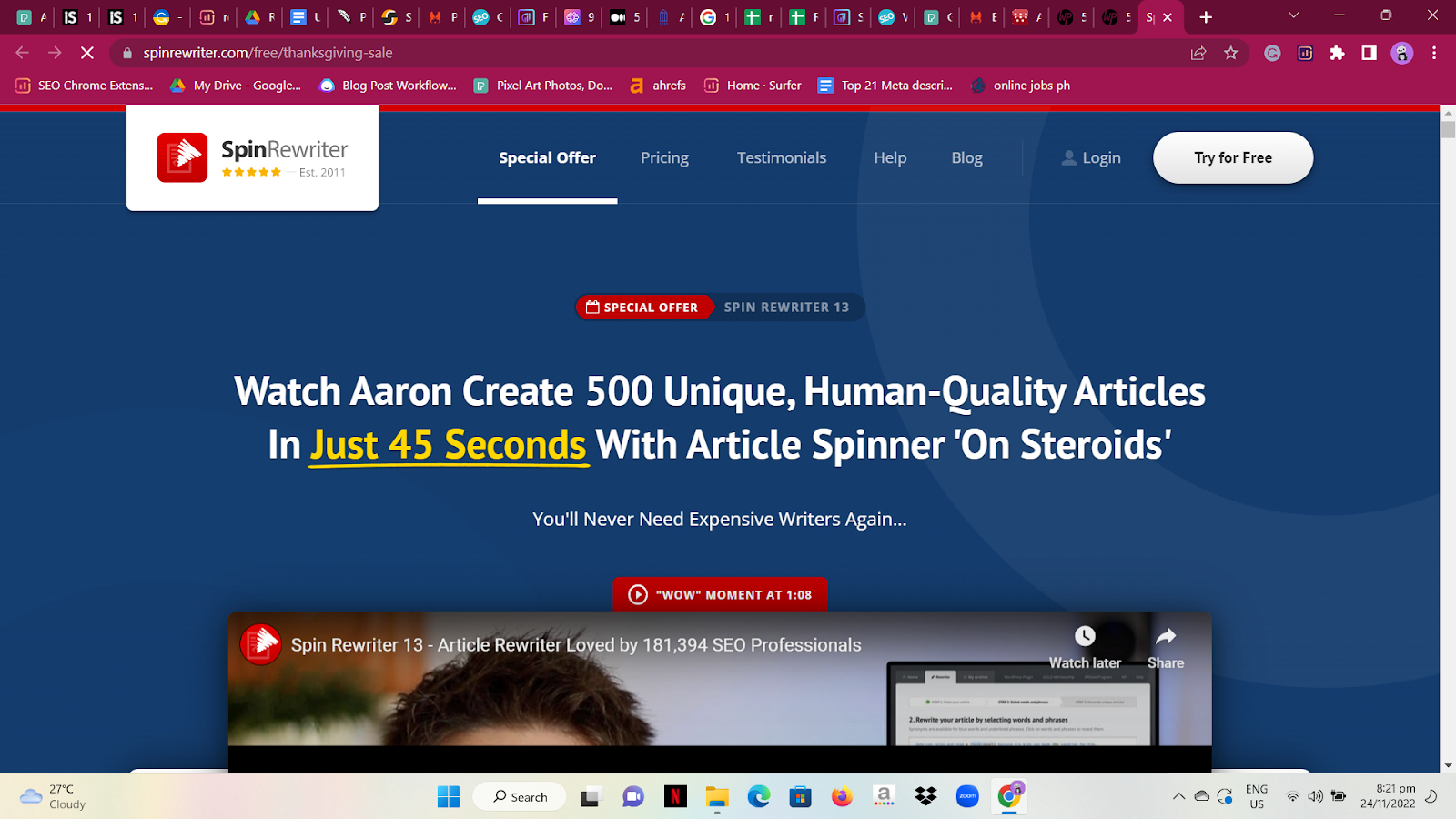This screenshot has width=1456, height=819.
Task: Close the active Spin Rewriter tab
Action: tap(1168, 17)
